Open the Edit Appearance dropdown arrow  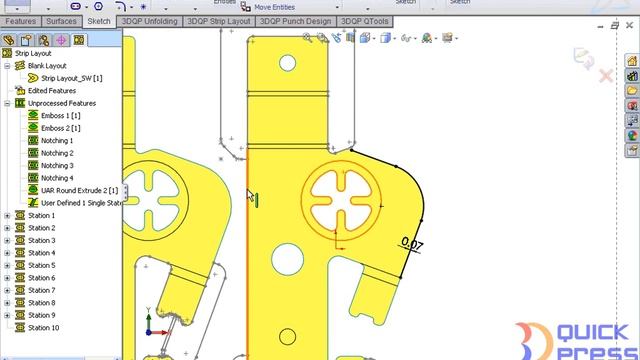click(x=436, y=39)
